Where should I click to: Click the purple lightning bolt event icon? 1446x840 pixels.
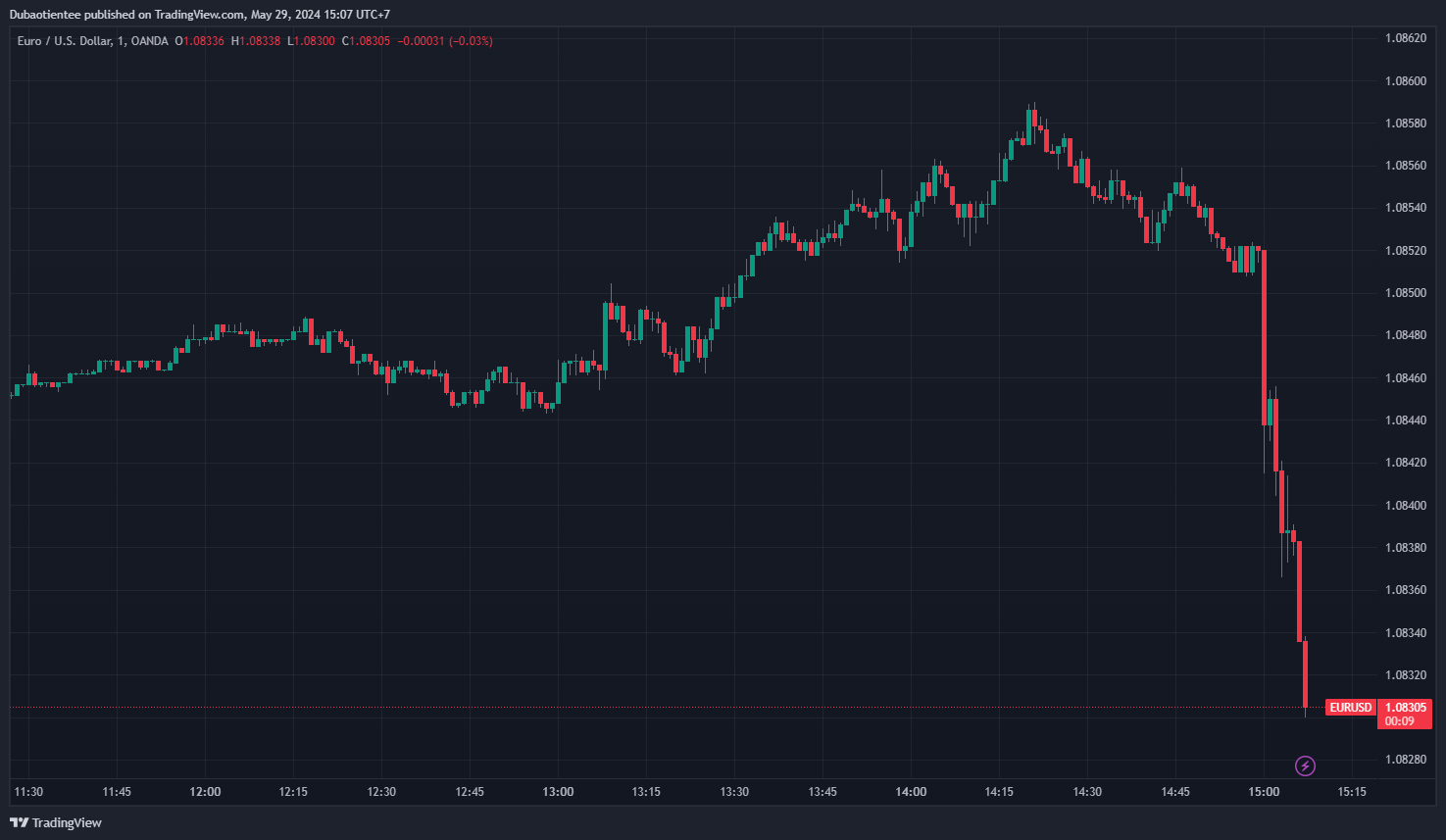tap(1305, 766)
